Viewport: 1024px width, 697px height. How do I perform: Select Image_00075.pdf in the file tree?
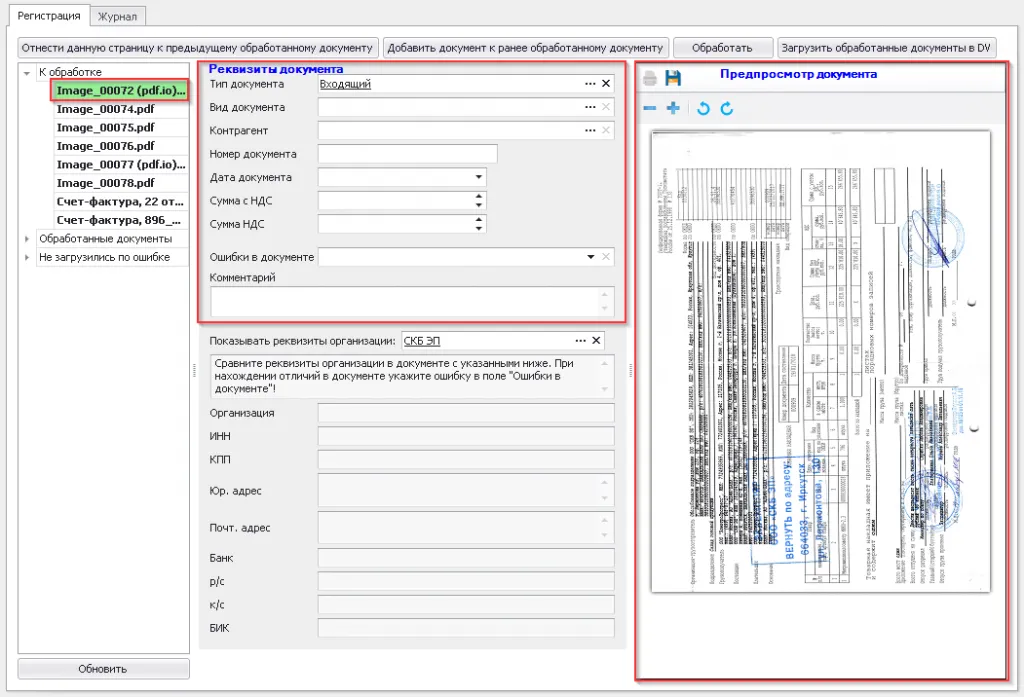[x=106, y=128]
